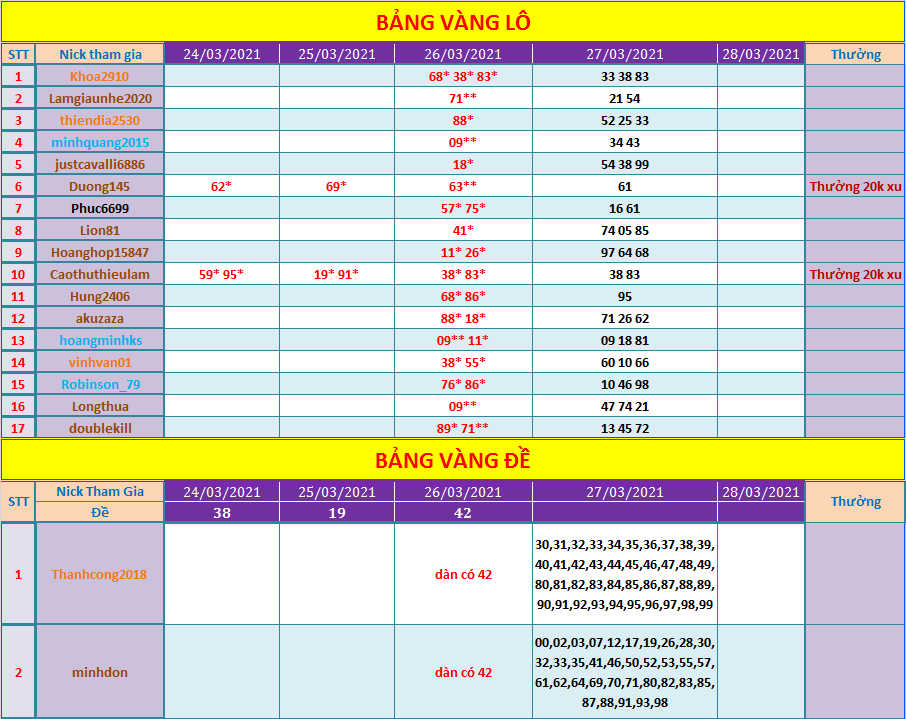Click cell '63**' of Duong145

[x=463, y=186]
